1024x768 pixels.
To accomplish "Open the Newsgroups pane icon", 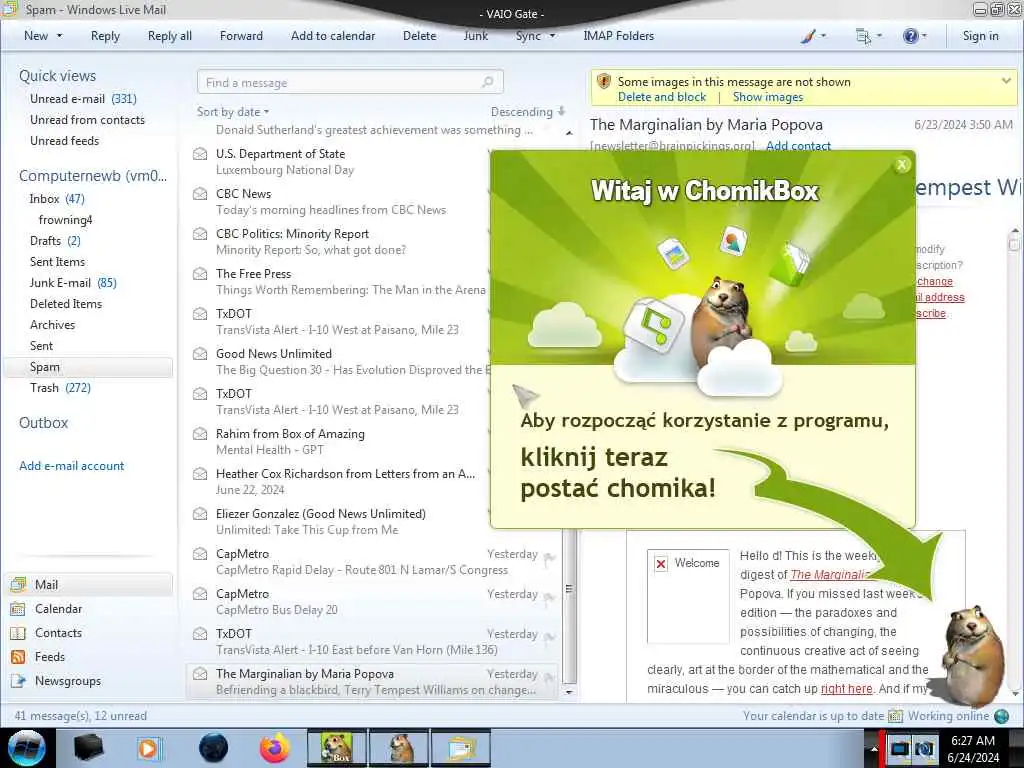I will [18, 681].
